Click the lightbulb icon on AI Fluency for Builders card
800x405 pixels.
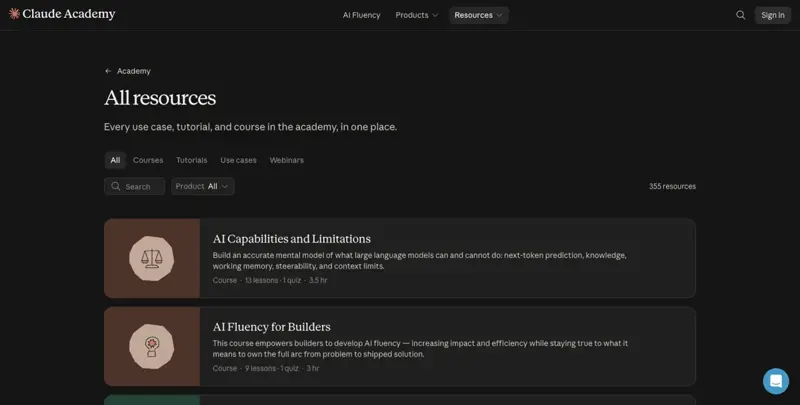pyautogui.click(x=152, y=347)
